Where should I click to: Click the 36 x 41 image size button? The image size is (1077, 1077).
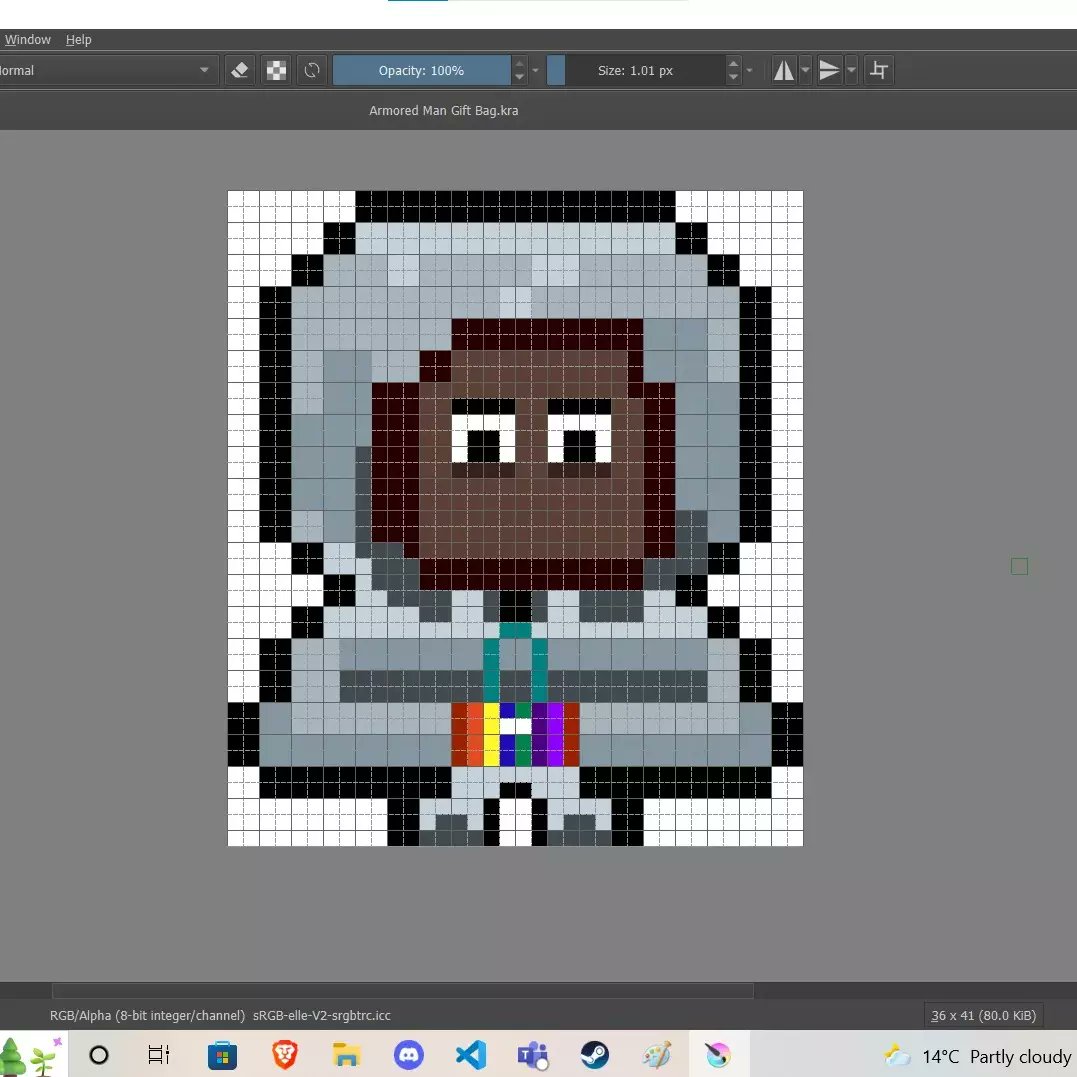(x=983, y=1016)
